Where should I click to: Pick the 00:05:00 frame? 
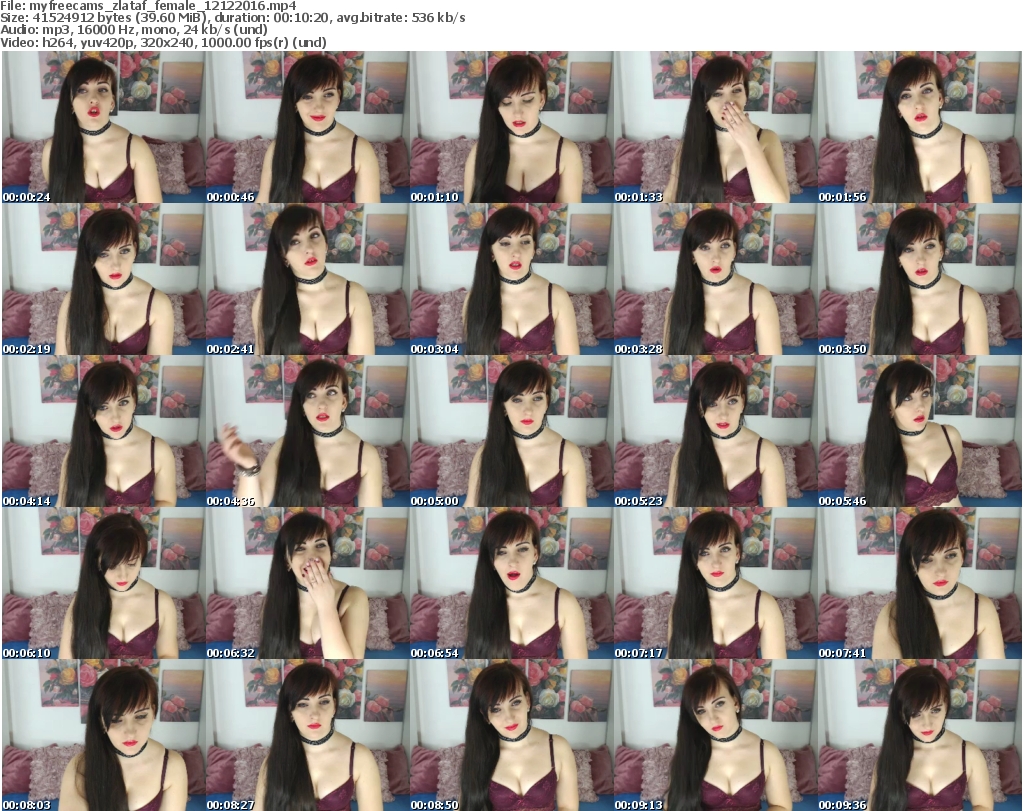[511, 431]
